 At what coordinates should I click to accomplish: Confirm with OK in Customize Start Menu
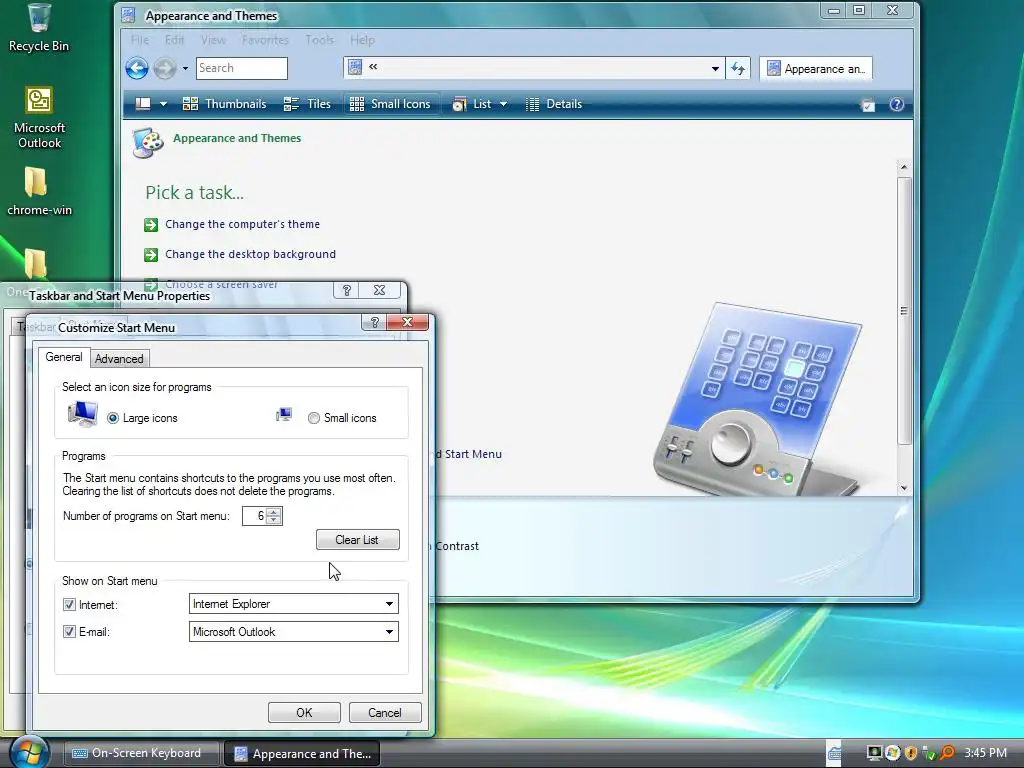pos(304,712)
